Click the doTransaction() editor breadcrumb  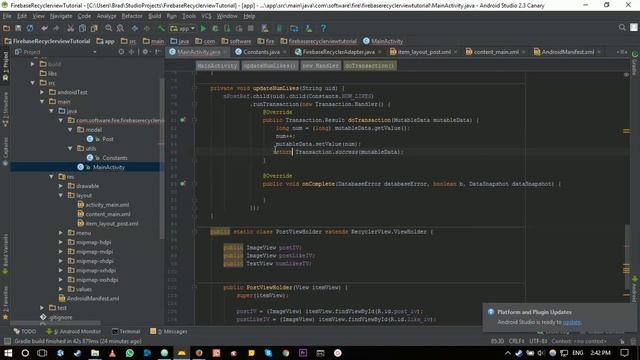[x=369, y=66]
